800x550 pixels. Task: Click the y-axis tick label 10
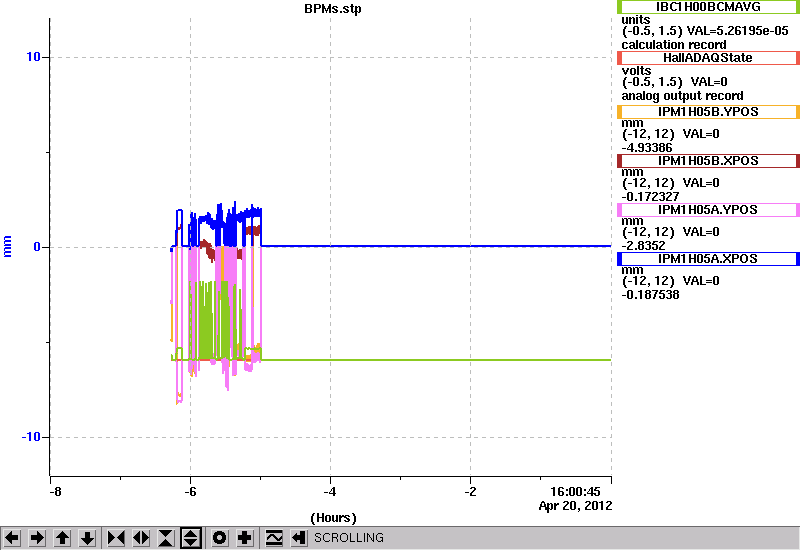pos(33,57)
